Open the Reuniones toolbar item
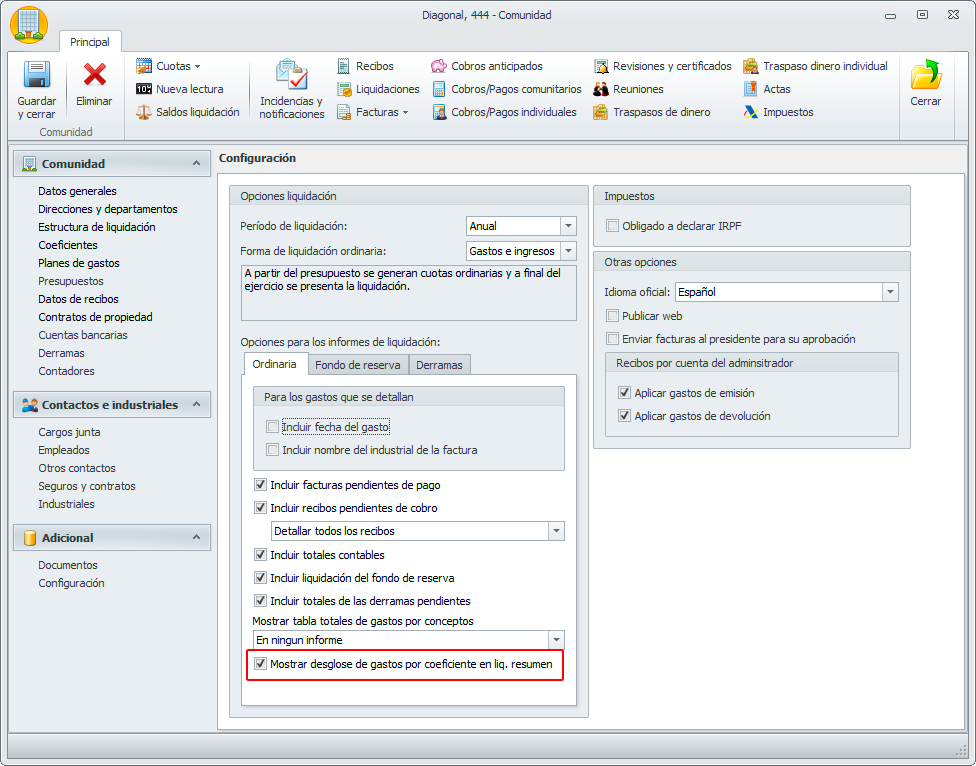Image resolution: width=976 pixels, height=766 pixels. tap(628, 89)
